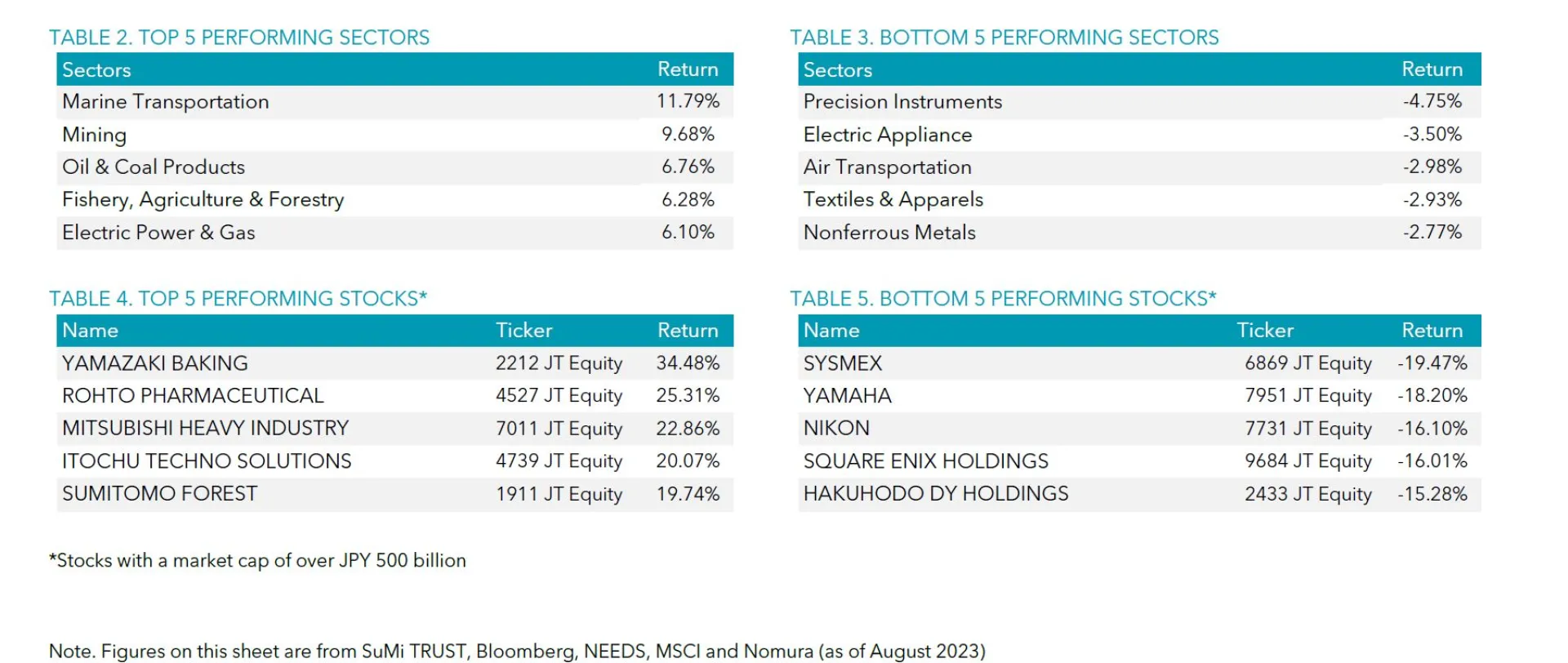Click Fishery, Agriculture & Forestry sector
Screen dimensions: 1568x663
[x=203, y=200]
